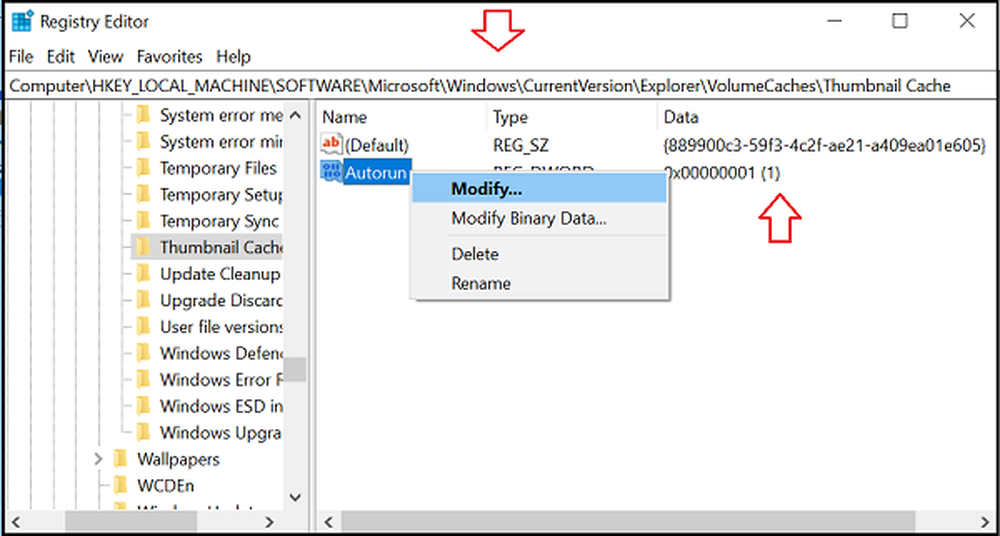
Task: Click folder icon beside System error me
Action: (x=143, y=115)
